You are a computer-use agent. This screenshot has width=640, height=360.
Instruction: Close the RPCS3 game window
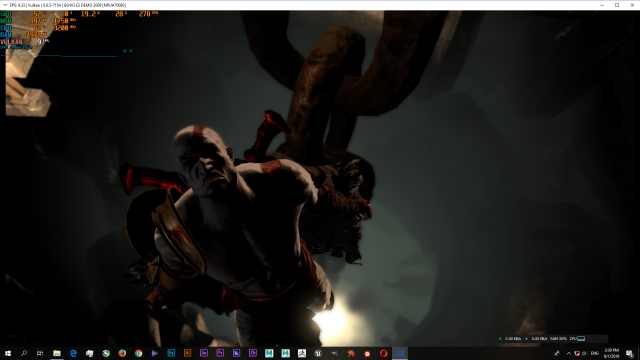point(632,5)
